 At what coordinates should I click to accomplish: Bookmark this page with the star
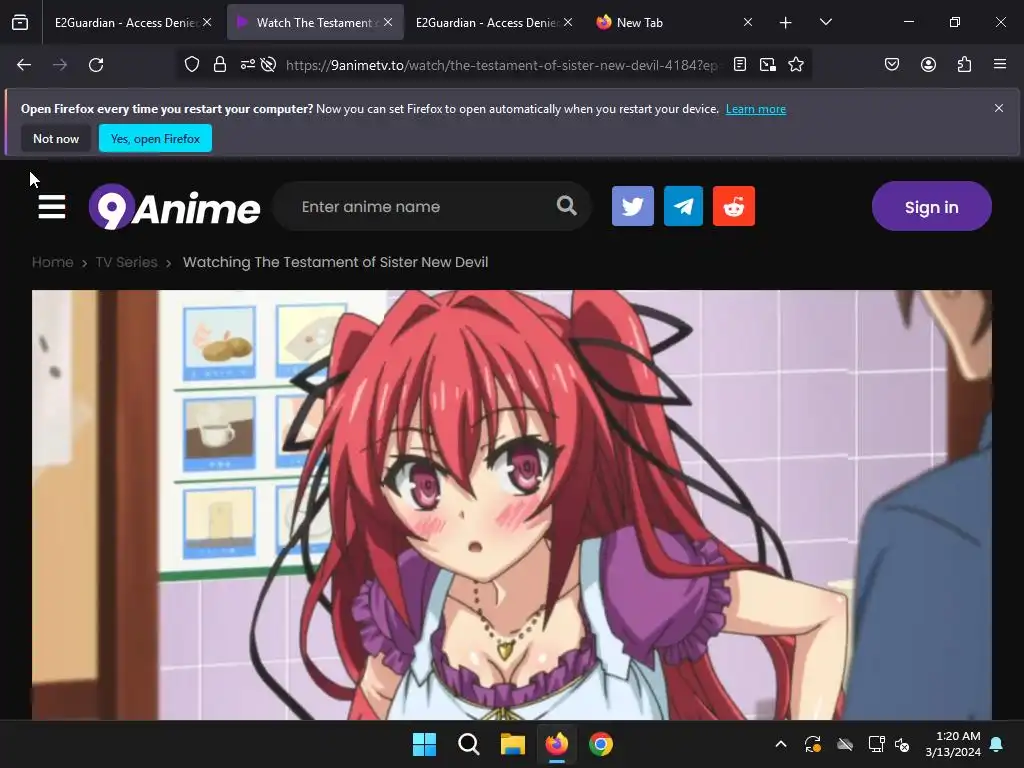click(795, 65)
